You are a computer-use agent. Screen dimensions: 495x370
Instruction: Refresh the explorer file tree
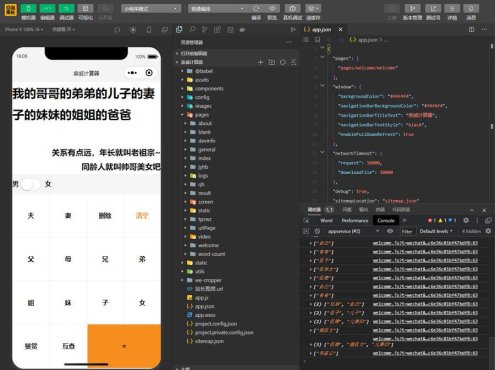point(283,62)
